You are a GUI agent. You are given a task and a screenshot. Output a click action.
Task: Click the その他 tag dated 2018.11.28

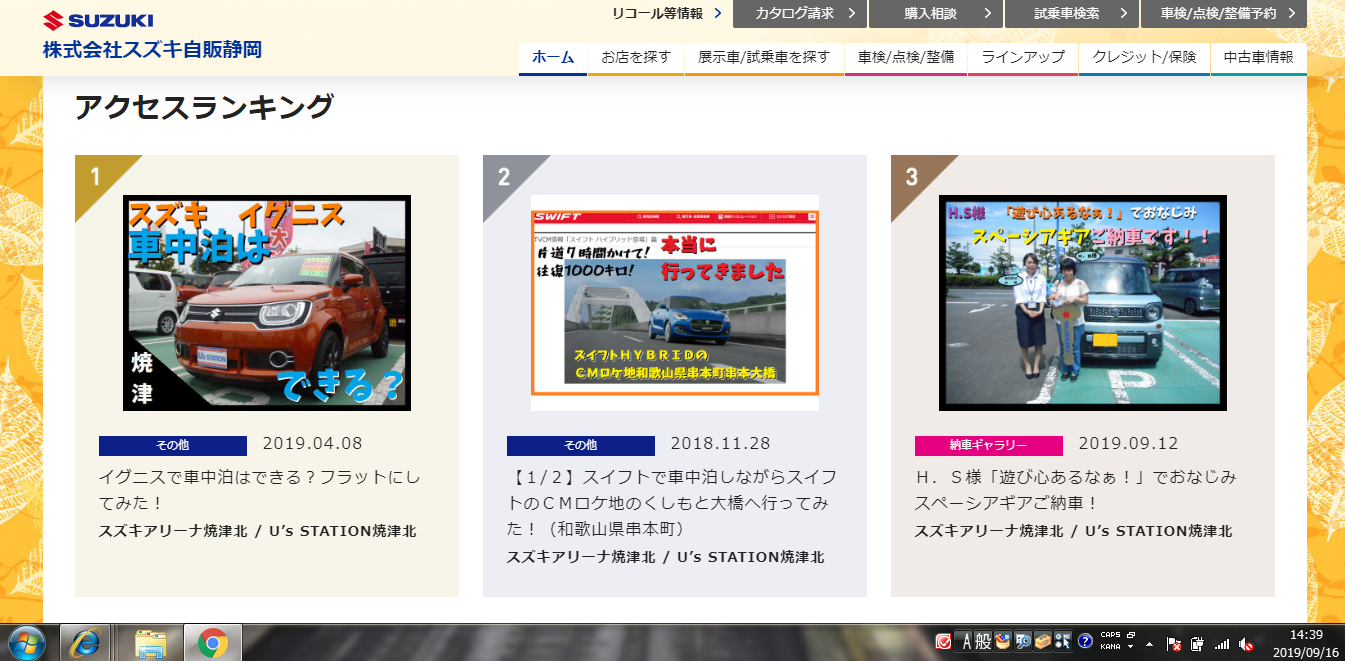pyautogui.click(x=581, y=446)
